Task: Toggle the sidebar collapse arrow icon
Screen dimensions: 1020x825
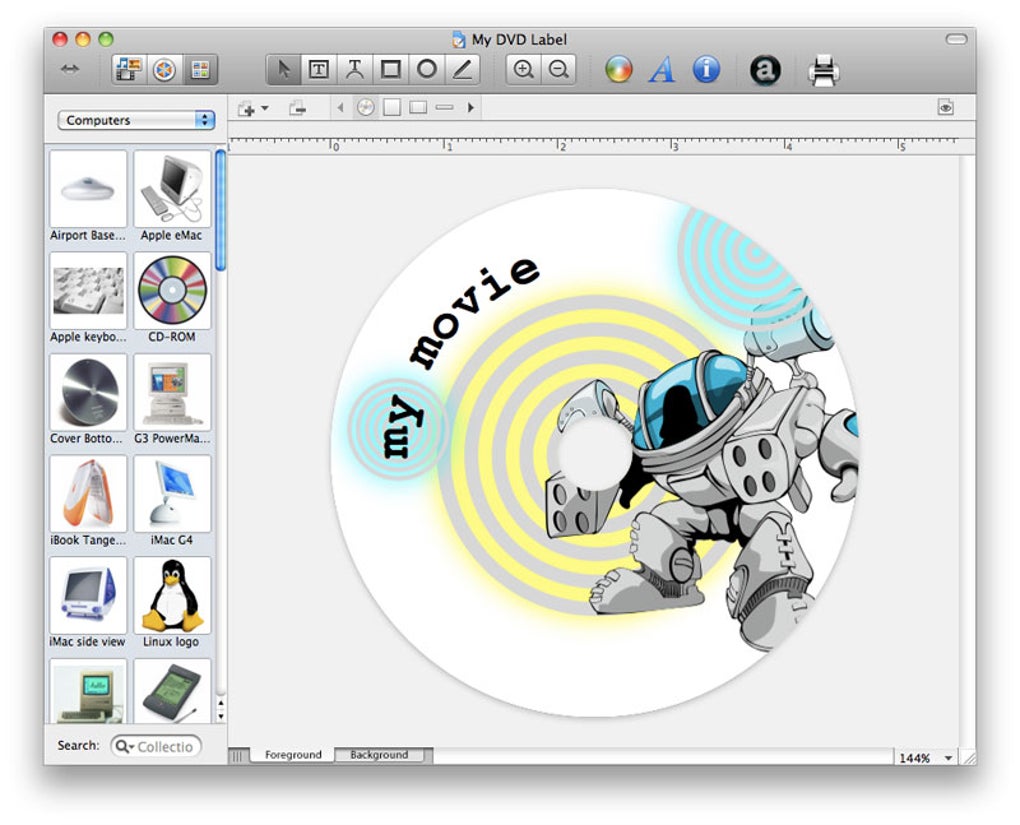Action: [70, 69]
